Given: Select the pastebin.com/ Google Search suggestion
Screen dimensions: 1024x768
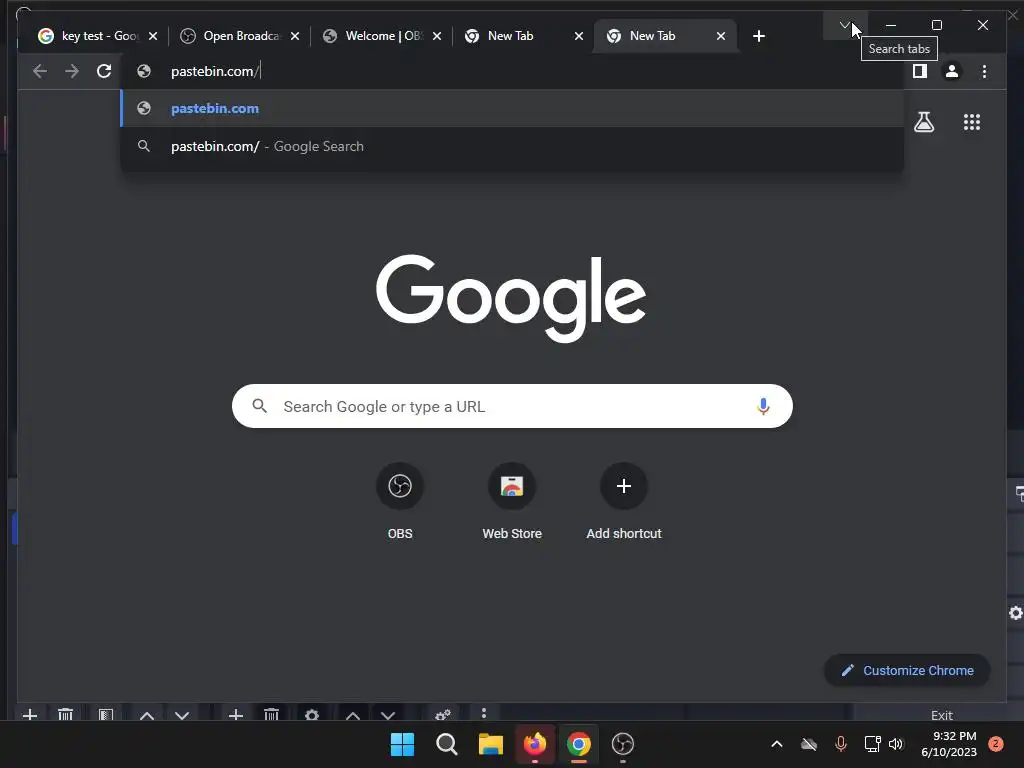Looking at the screenshot, I should (x=512, y=146).
